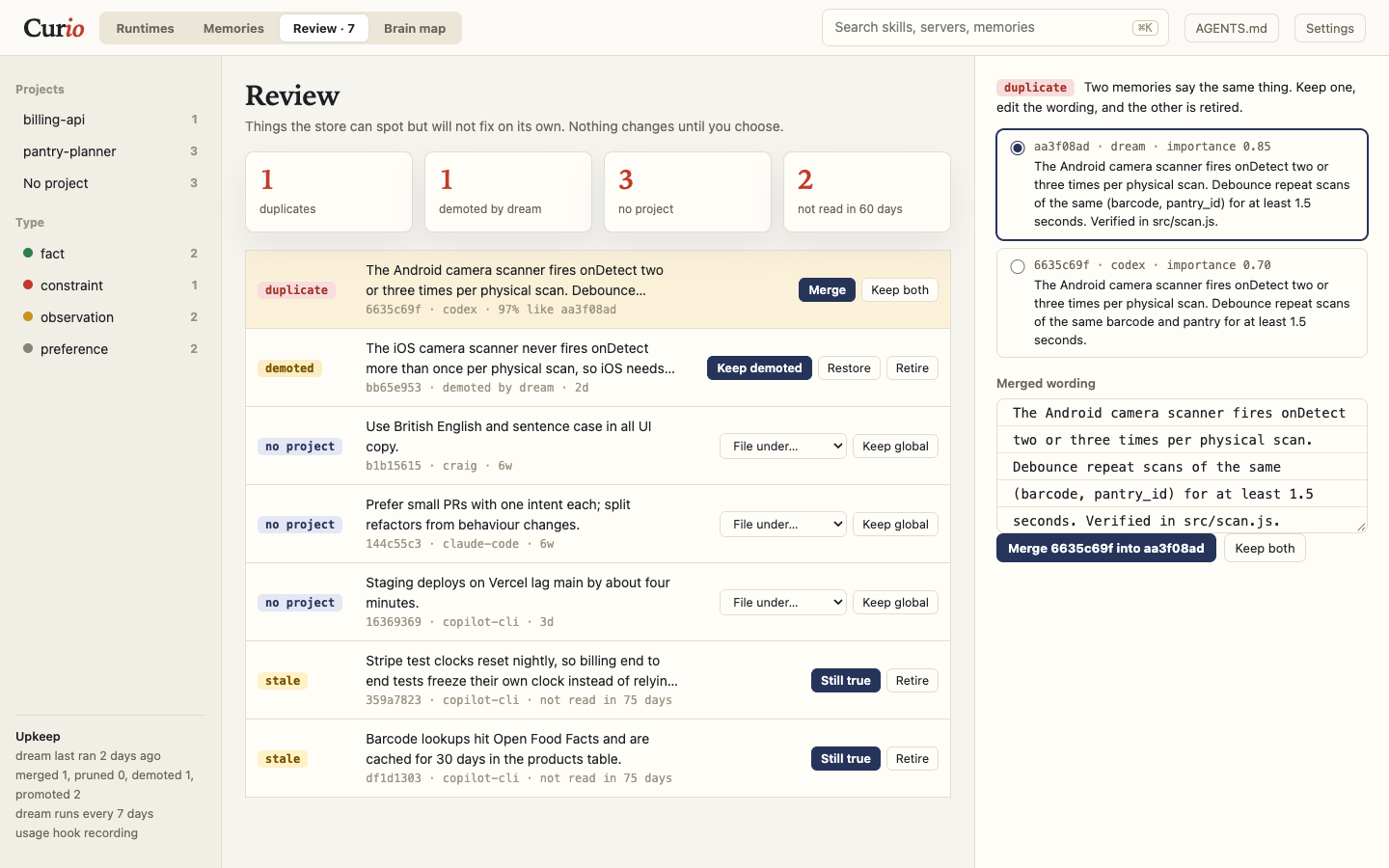Open the demoted by dream summary card
Screen dimensions: 1389x868
(x=508, y=192)
